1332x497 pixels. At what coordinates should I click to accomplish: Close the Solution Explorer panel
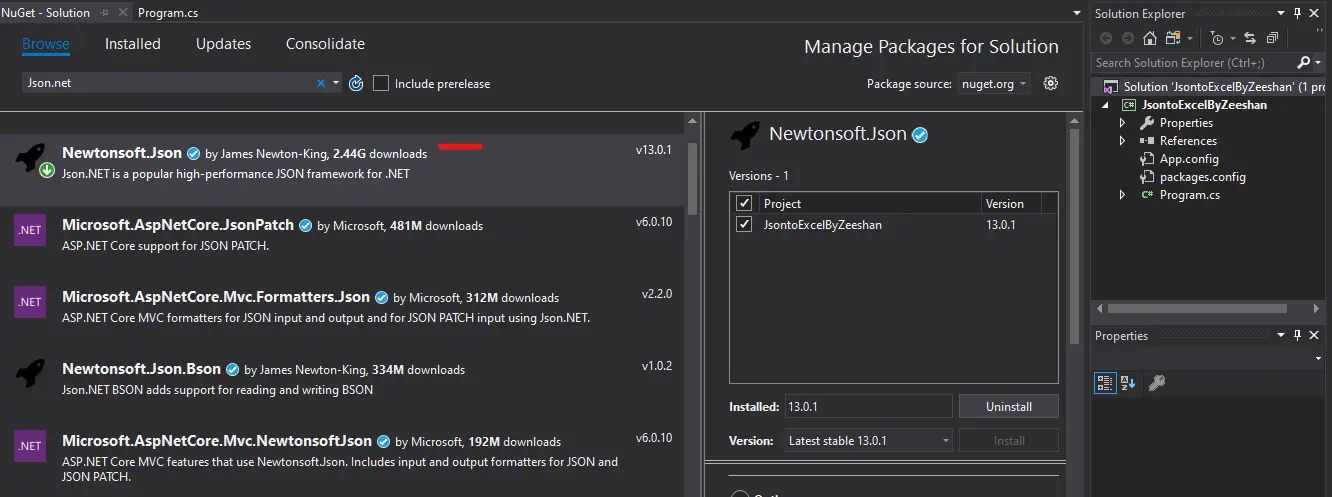click(1315, 13)
